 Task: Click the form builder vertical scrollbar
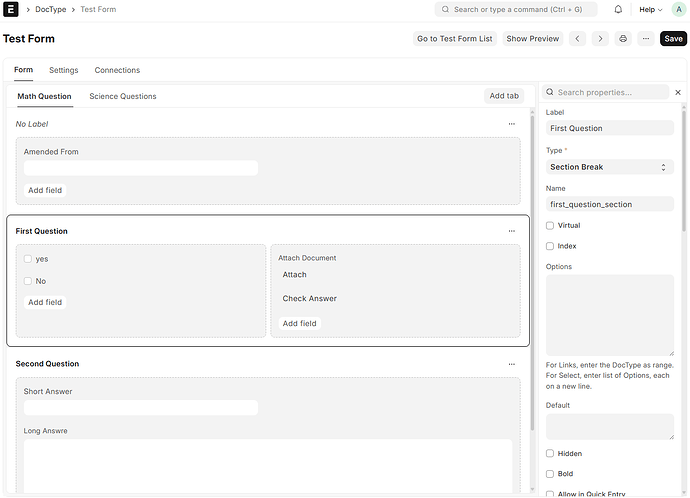tap(532, 273)
